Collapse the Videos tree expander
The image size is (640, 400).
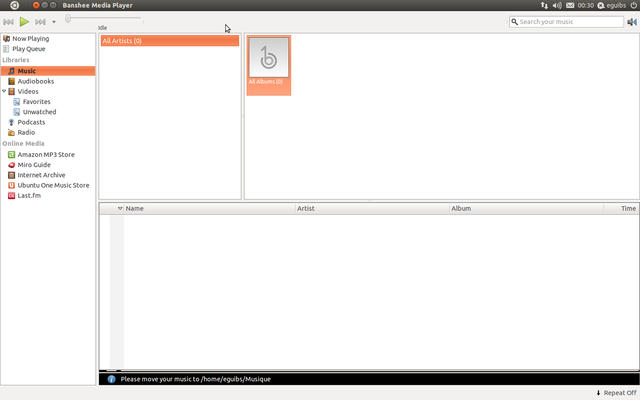(4, 92)
